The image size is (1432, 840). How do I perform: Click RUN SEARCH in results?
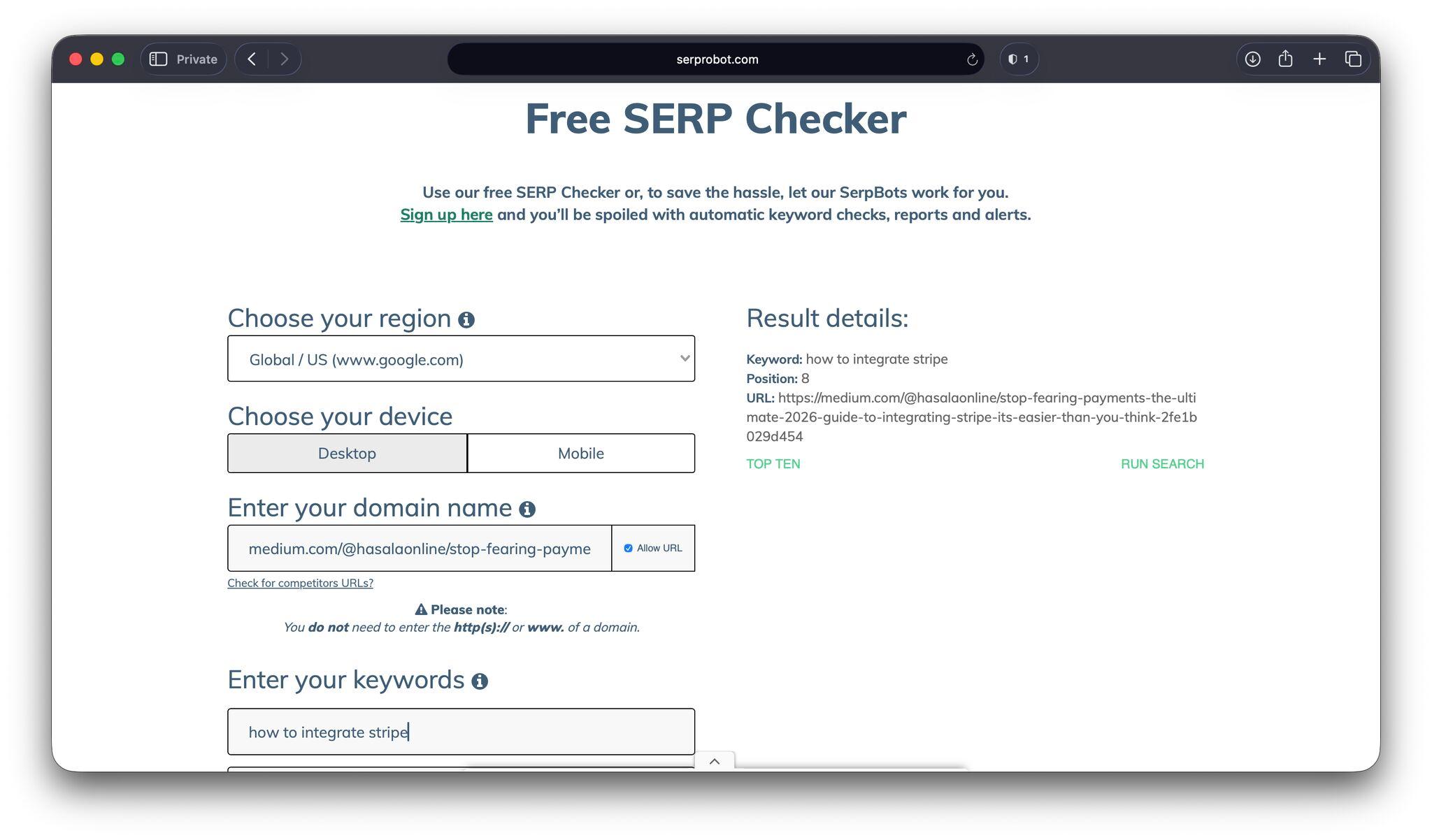tap(1161, 464)
